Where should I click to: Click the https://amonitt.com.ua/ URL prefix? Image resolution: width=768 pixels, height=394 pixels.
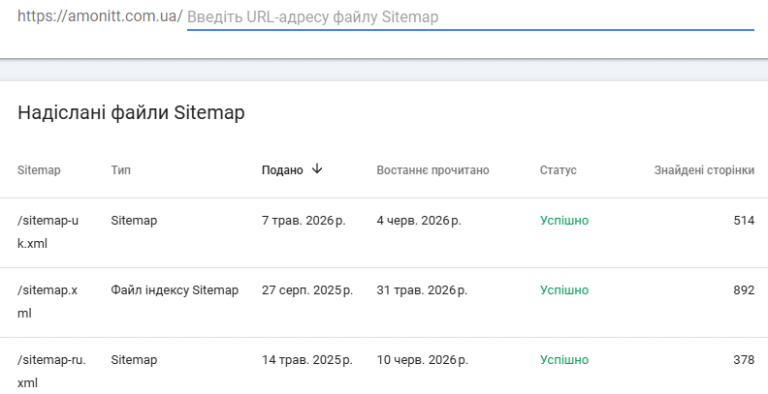tap(100, 16)
